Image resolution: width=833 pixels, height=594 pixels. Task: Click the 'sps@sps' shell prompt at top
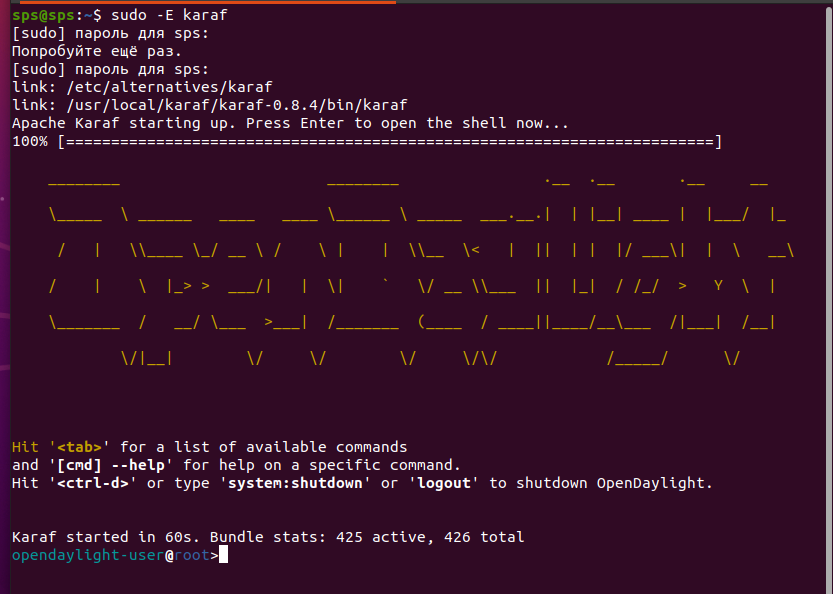click(43, 15)
